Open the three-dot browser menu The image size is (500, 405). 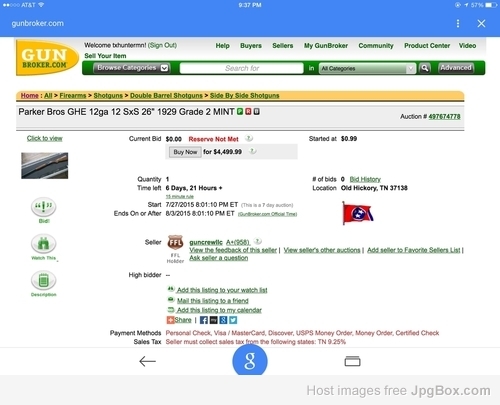click(x=458, y=23)
